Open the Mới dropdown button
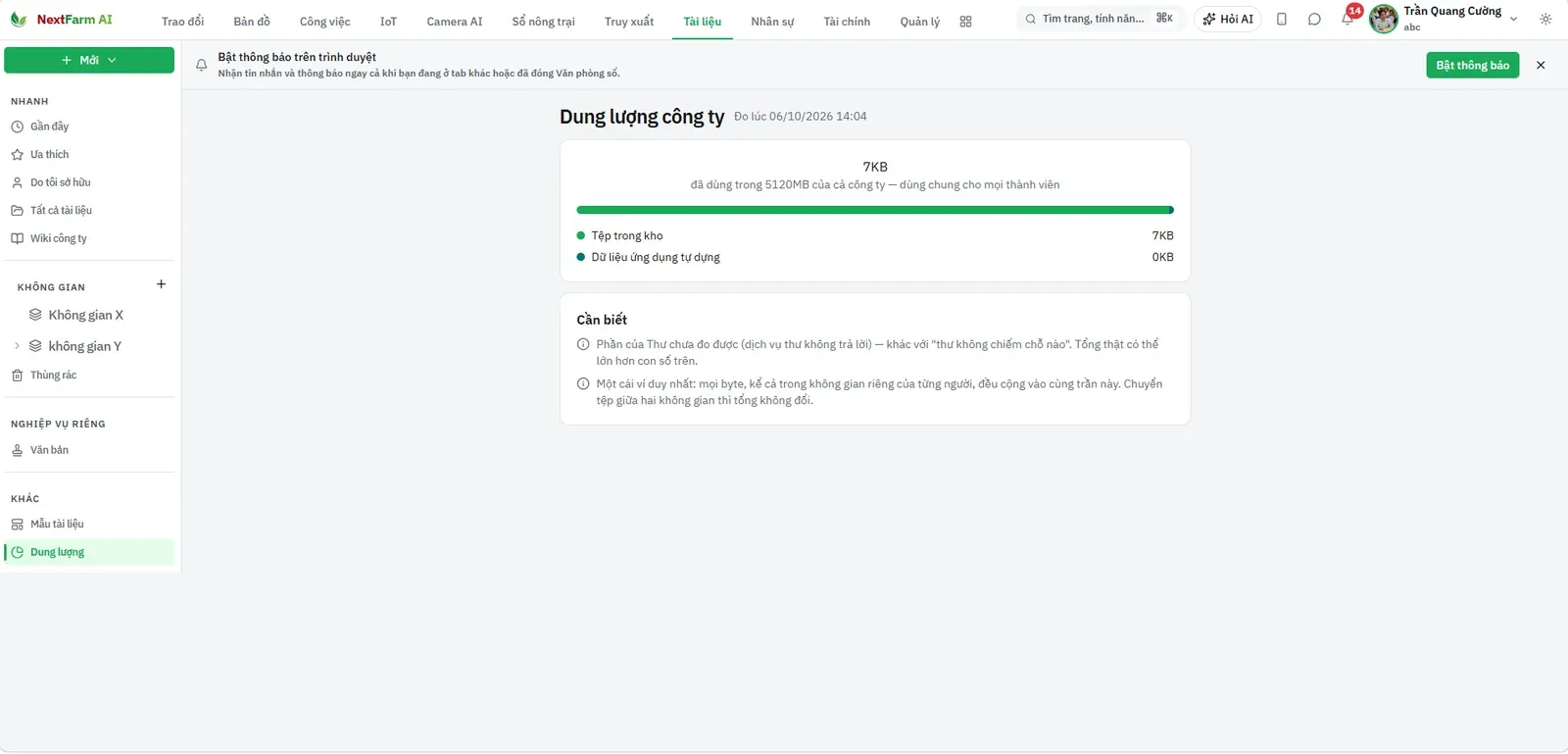Screen dimensions: 1568x754 (89, 60)
